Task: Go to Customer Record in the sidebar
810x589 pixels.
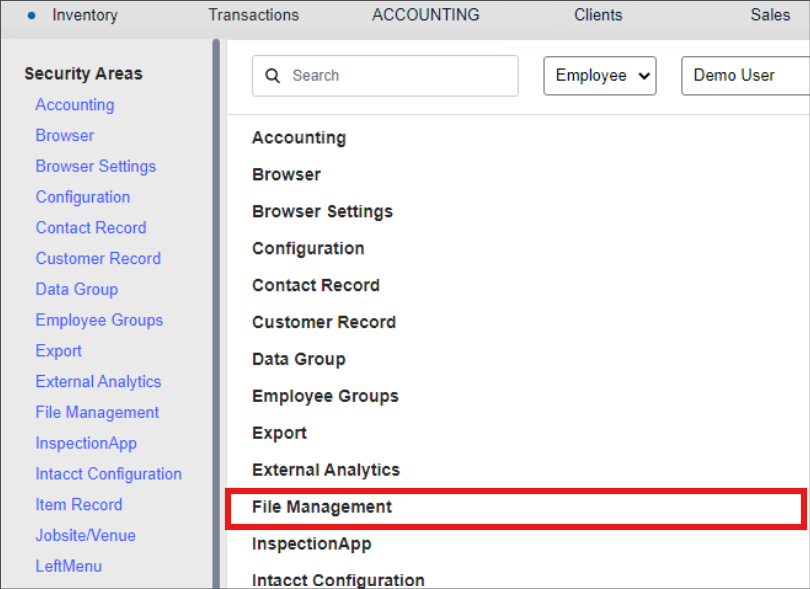Action: point(98,258)
